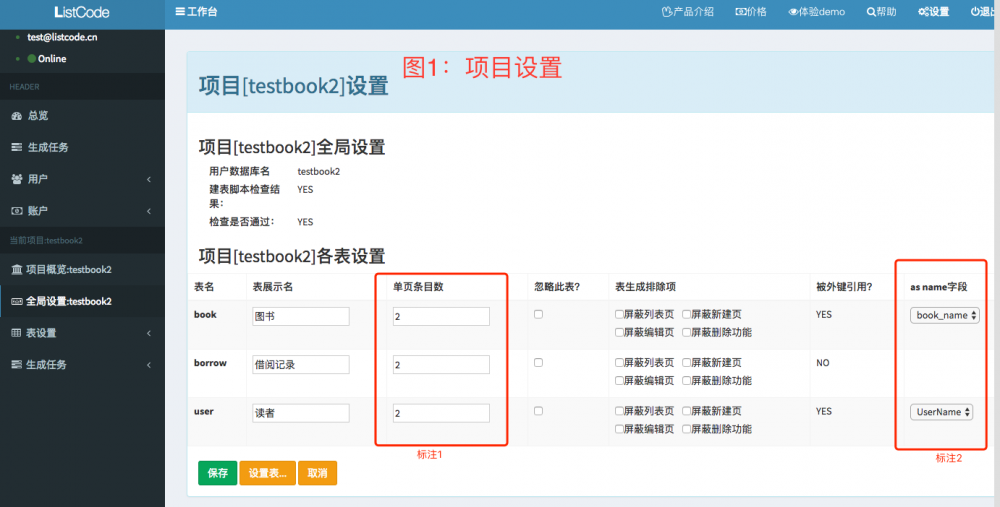Screen dimensions: 1000x507
Task: Toggle 忽略此表 checkbox for book row
Action: (538, 314)
